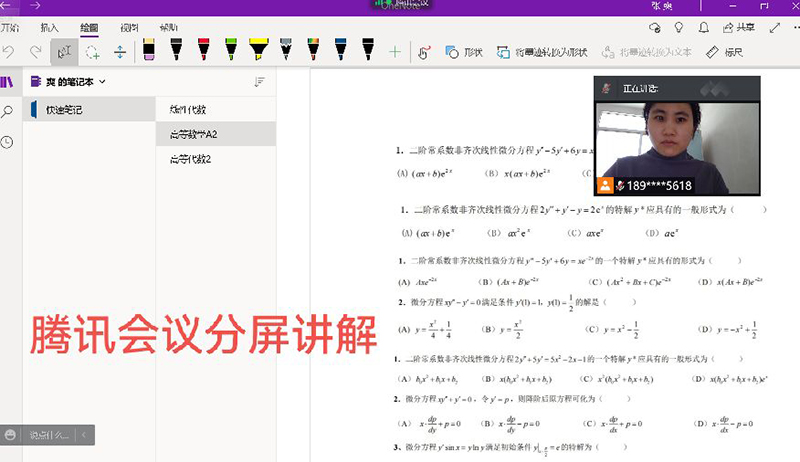Click the lightbulb tell-me icon

pyautogui.click(x=679, y=28)
